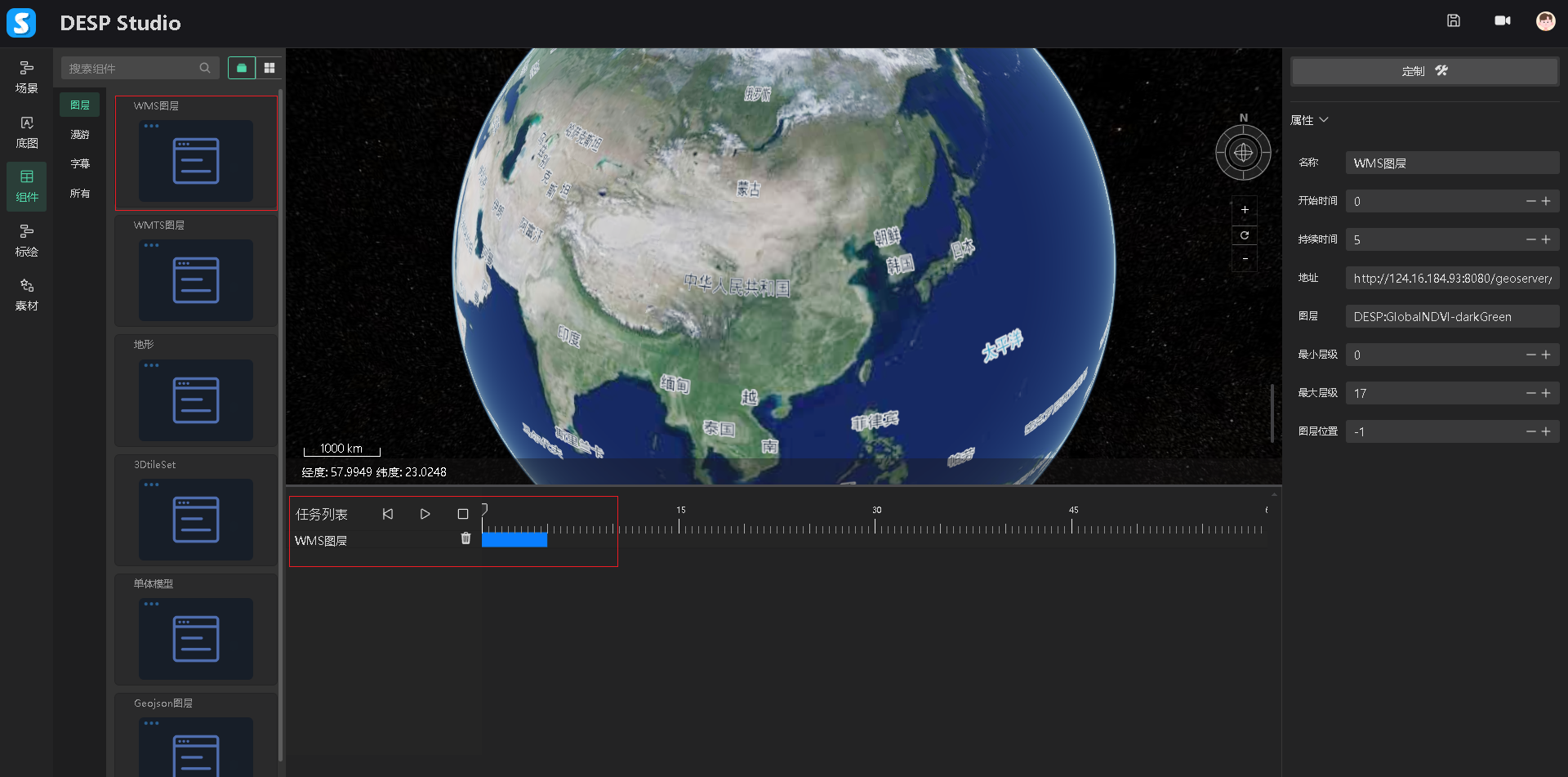Select the blue WMS图层 timeline clip
The height and width of the screenshot is (777, 1568).
click(x=514, y=539)
